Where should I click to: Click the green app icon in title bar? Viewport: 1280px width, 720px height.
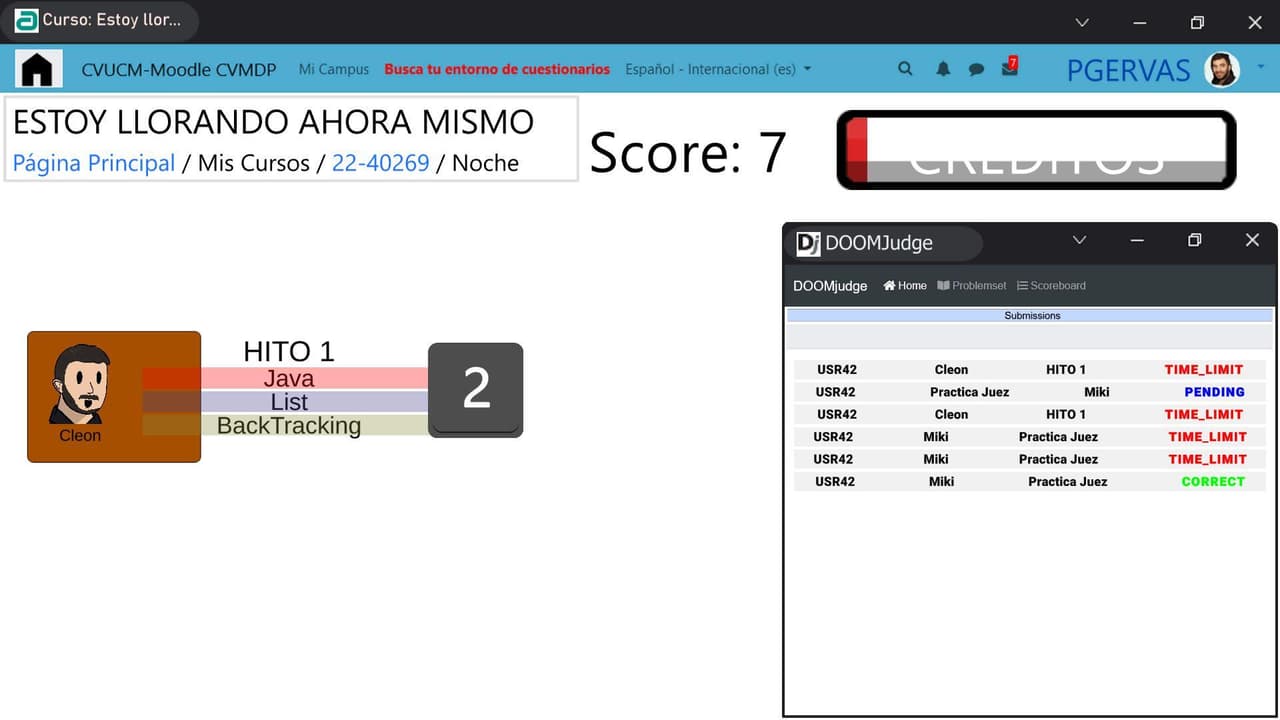[26, 20]
